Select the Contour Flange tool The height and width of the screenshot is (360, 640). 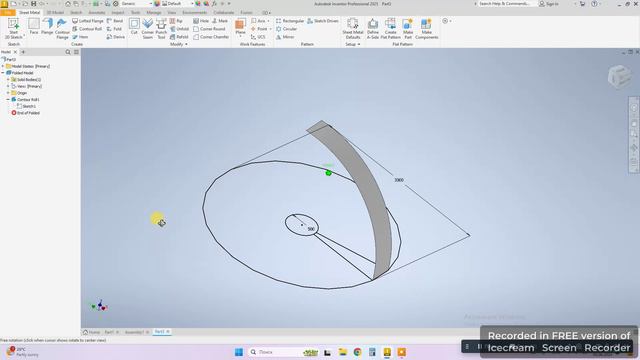click(62, 29)
